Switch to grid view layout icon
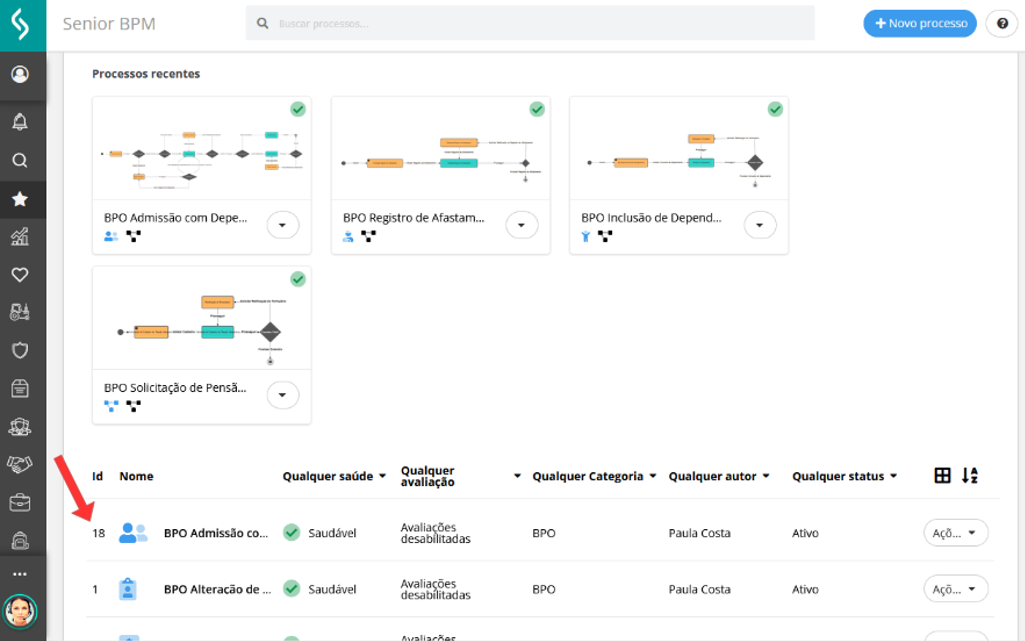The image size is (1025, 641). (942, 476)
